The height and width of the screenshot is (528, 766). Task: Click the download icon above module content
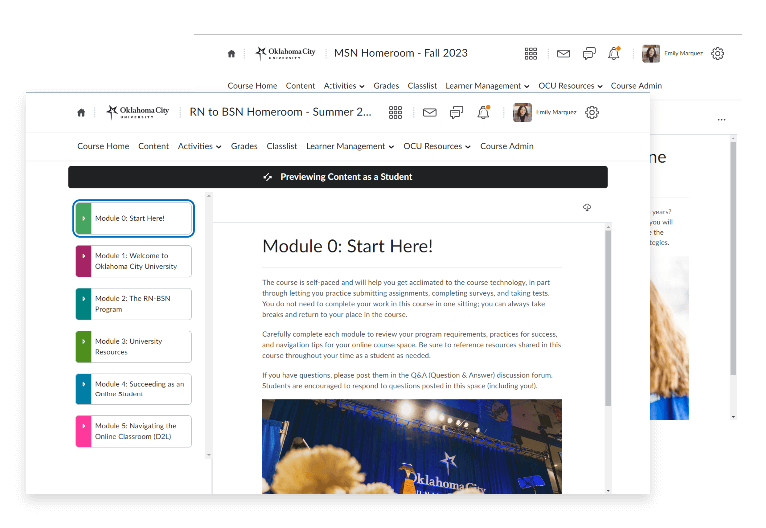click(587, 208)
